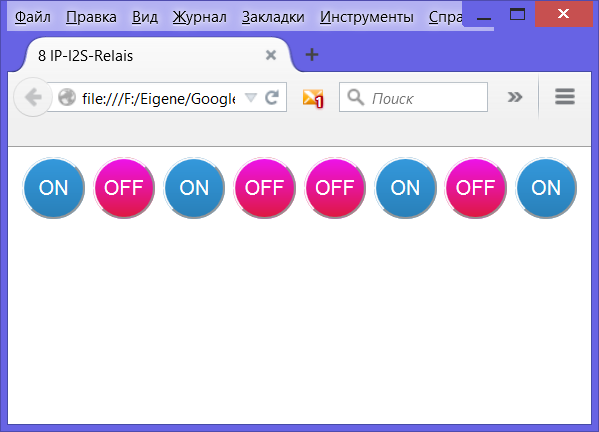Open the mail notification envelope icon
The height and width of the screenshot is (432, 599).
pyautogui.click(x=313, y=98)
